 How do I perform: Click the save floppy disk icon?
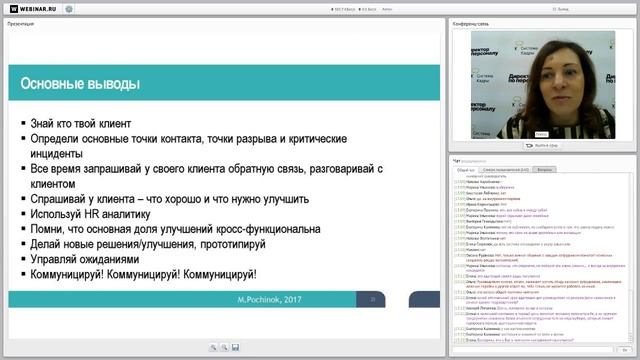(236, 347)
